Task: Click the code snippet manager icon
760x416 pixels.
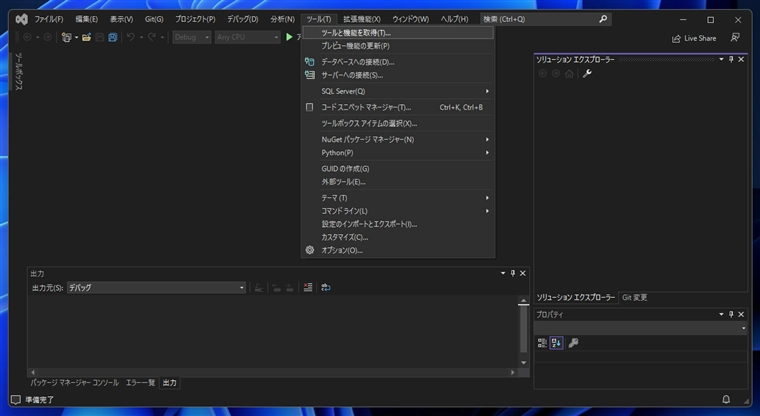Action: (309, 107)
